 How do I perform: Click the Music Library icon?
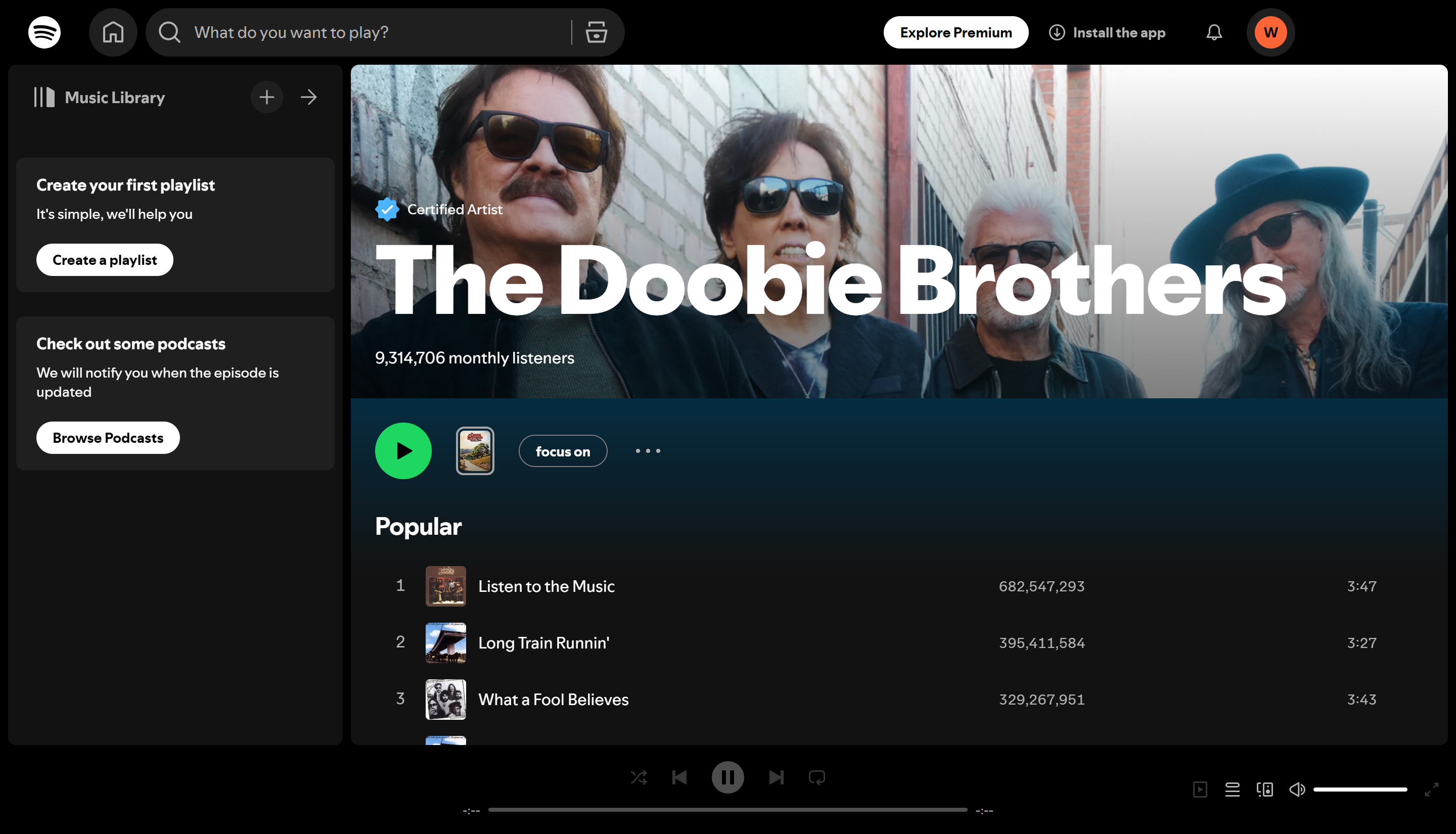(44, 98)
